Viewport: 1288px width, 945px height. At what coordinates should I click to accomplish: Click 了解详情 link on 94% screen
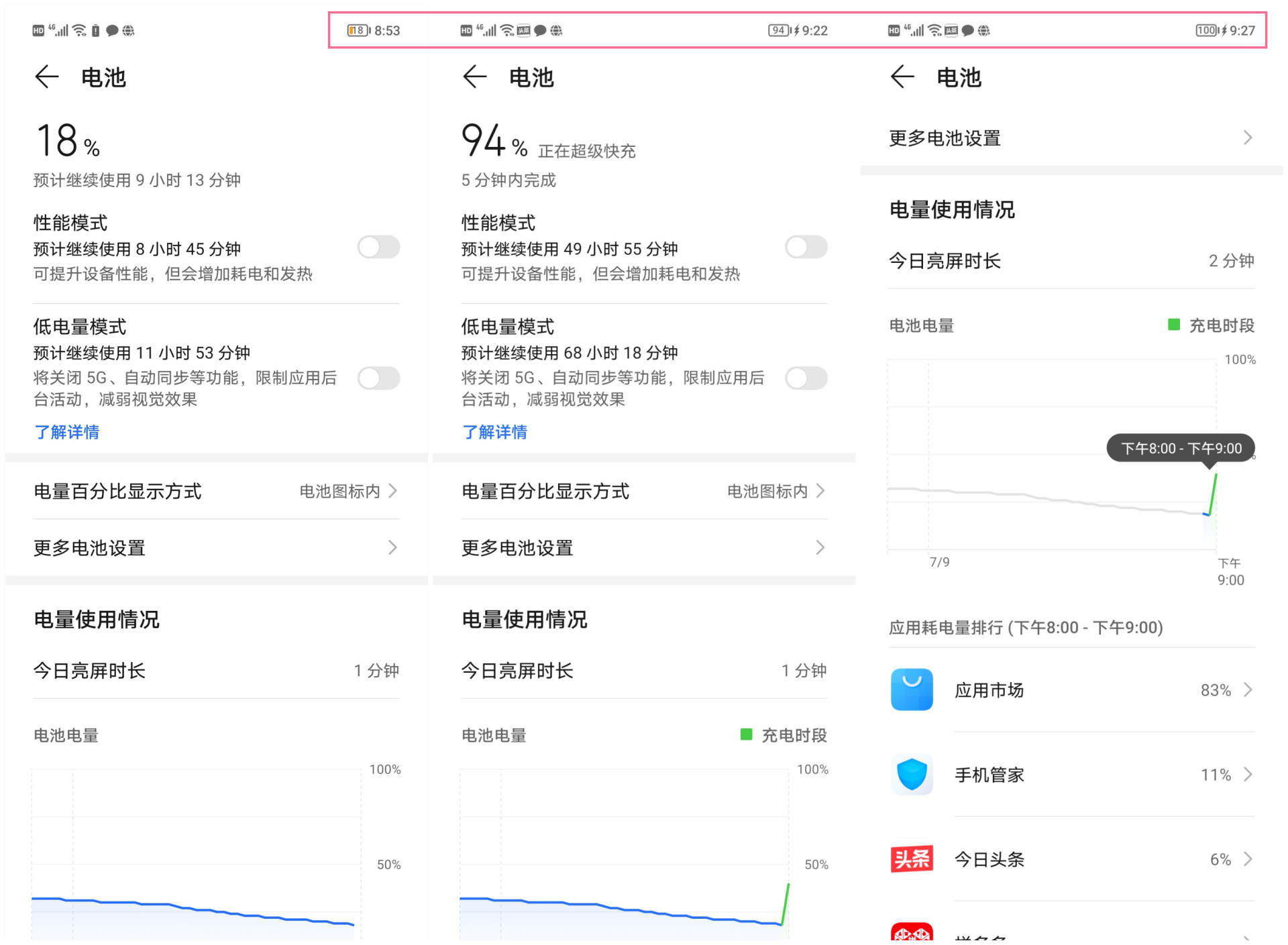coord(494,432)
